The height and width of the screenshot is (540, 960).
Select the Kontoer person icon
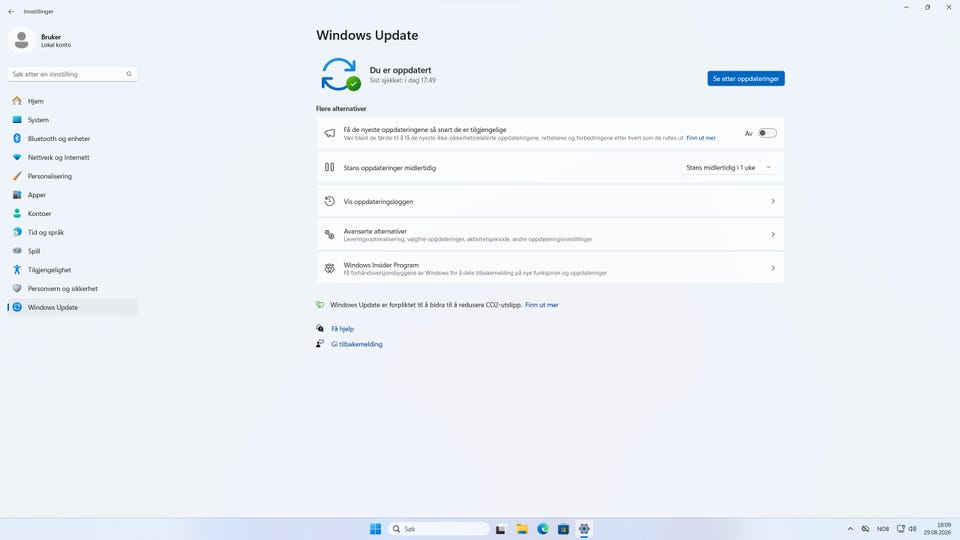tap(17, 214)
